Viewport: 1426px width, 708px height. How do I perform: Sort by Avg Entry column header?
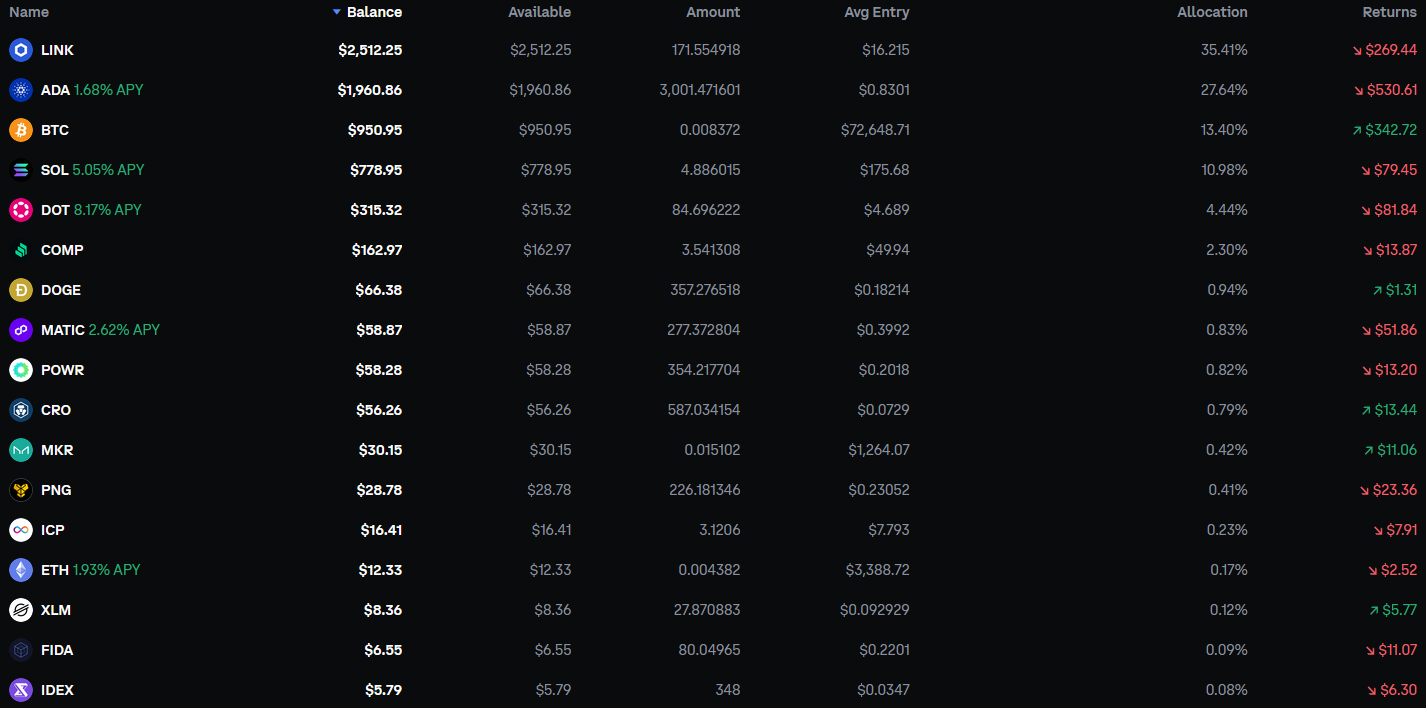pos(877,12)
